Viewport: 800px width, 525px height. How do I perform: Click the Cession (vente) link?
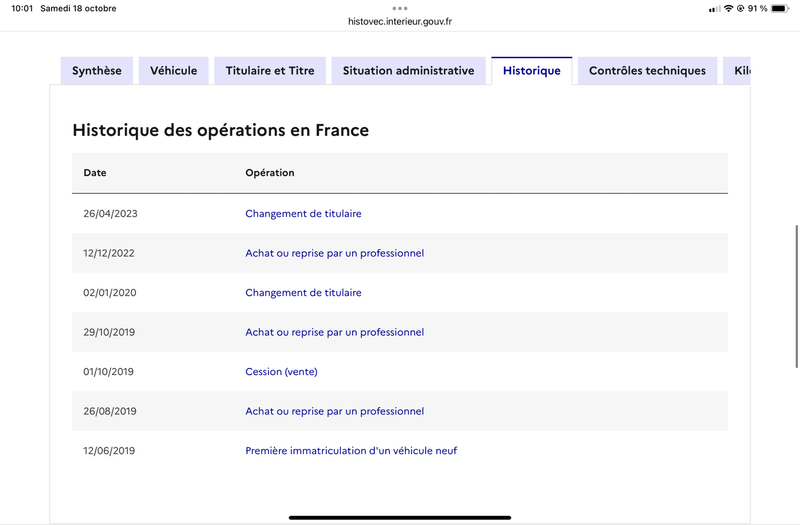pyautogui.click(x=281, y=372)
